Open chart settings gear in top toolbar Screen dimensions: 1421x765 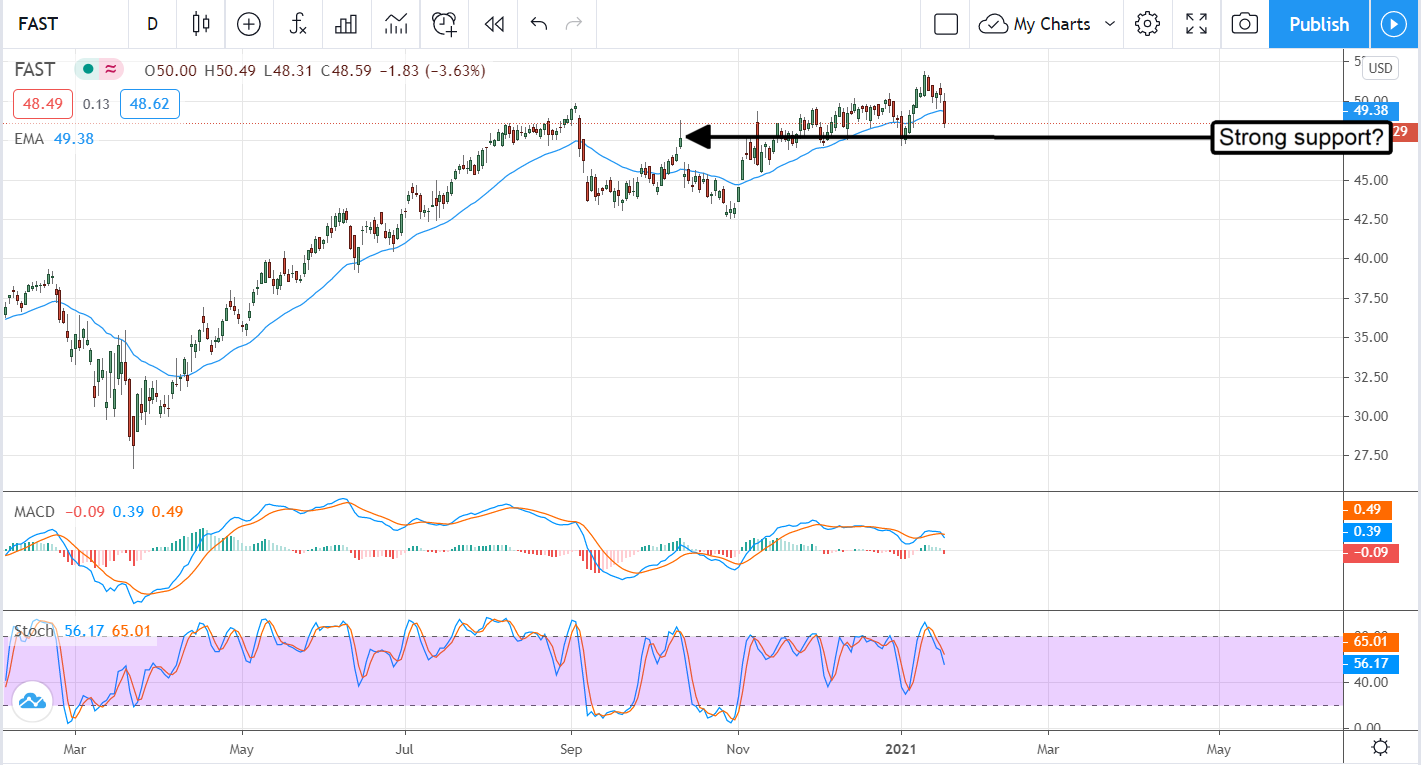click(1147, 24)
